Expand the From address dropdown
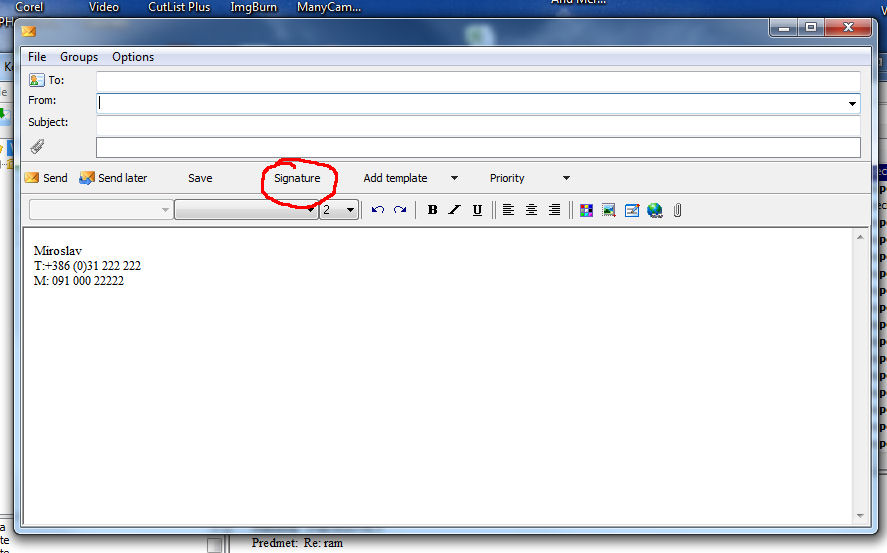The height and width of the screenshot is (553, 887). pyautogui.click(x=852, y=103)
